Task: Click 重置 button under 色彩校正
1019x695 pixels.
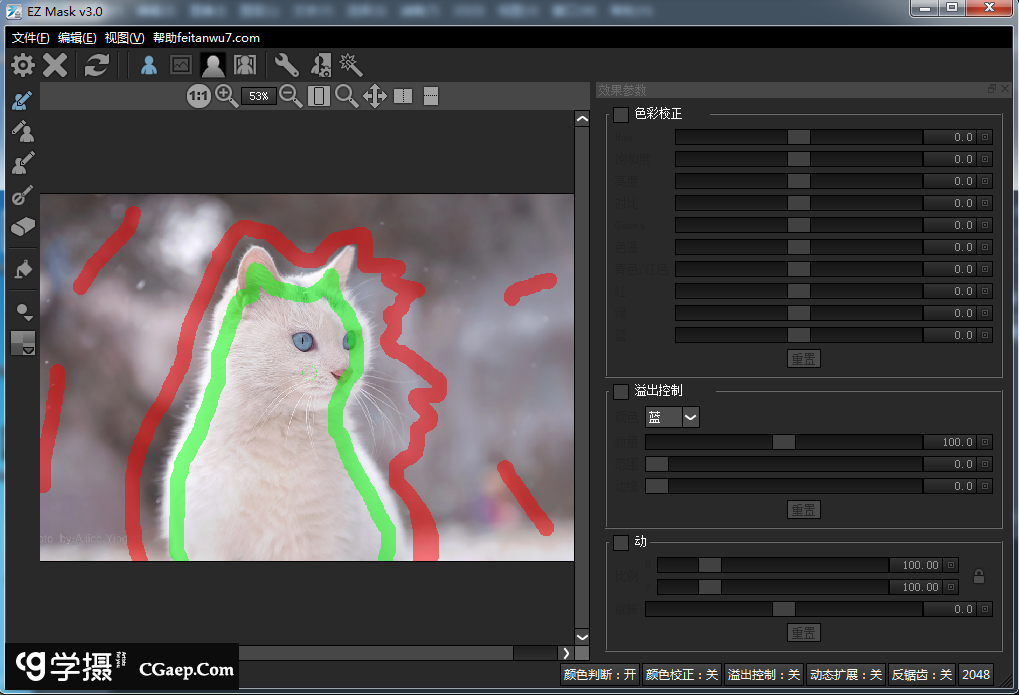Action: coord(804,358)
